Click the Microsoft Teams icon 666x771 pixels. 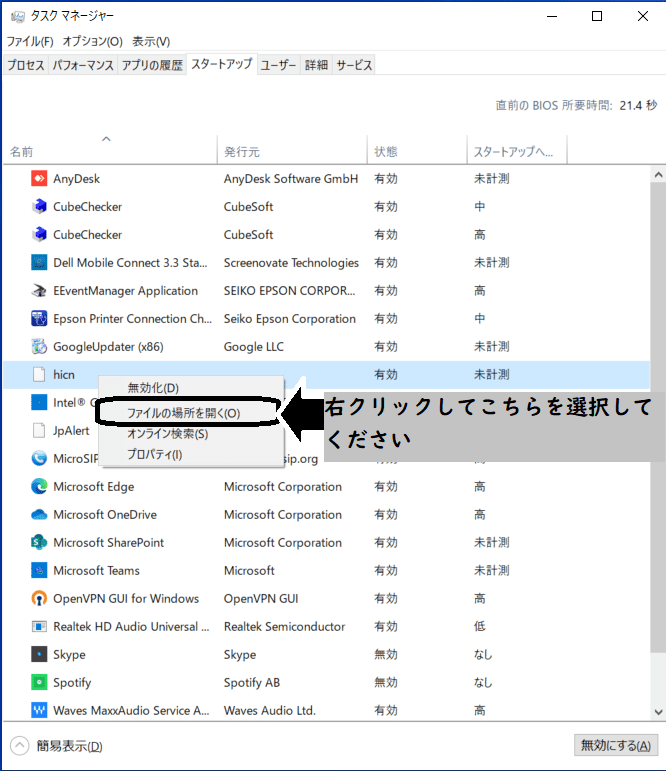click(x=39, y=570)
